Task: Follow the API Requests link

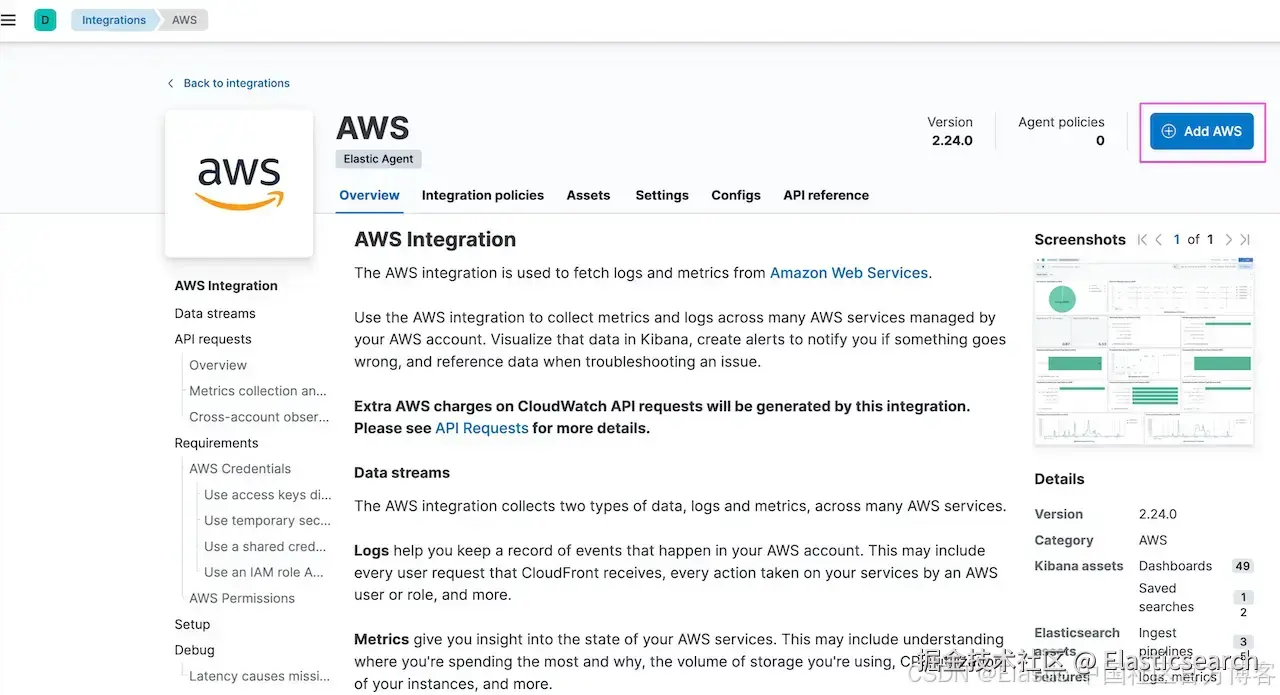Action: (x=482, y=428)
